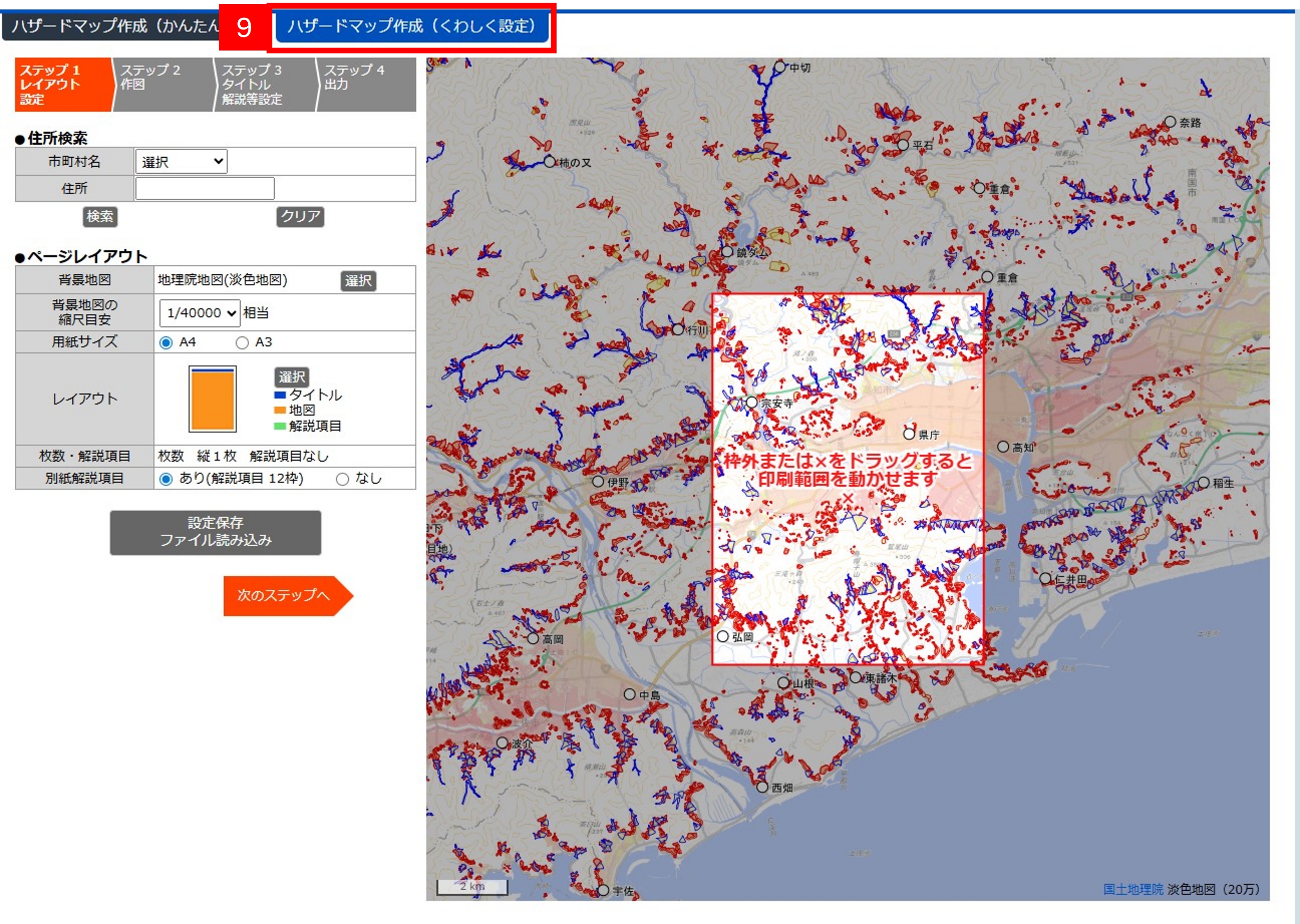This screenshot has height=924, width=1300.
Task: Click the × center handle of print area
Action: click(x=848, y=499)
